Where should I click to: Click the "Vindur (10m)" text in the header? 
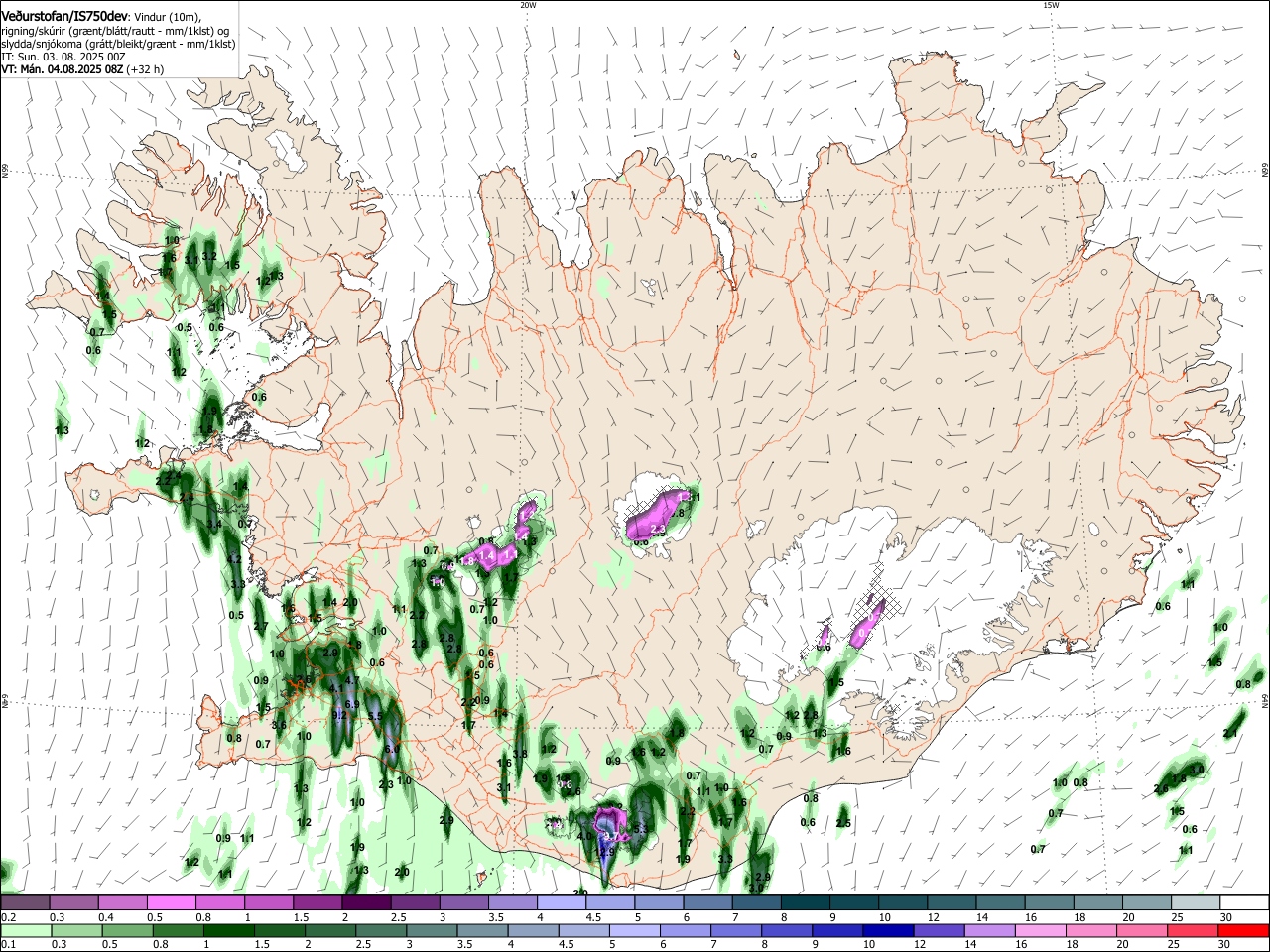coord(167,17)
